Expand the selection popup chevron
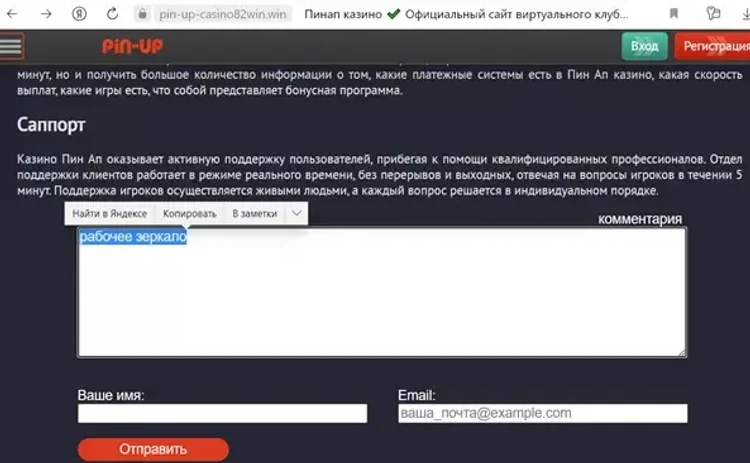This screenshot has height=463, width=750. click(297, 213)
